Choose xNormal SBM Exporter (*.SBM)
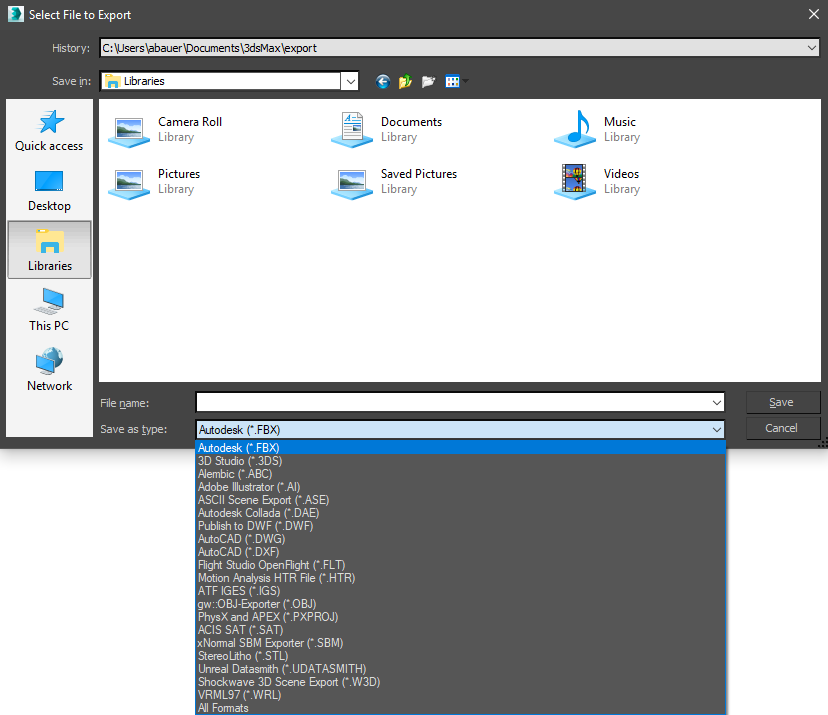This screenshot has width=828, height=715. (x=460, y=643)
